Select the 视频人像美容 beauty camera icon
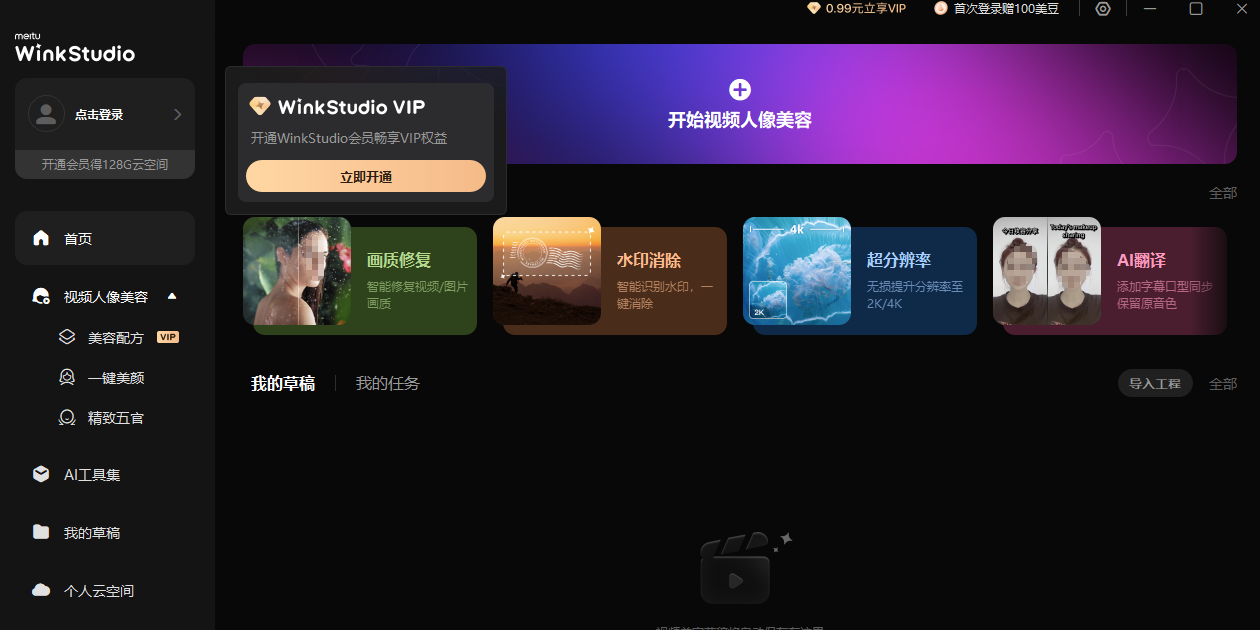The height and width of the screenshot is (630, 1260). [41, 296]
